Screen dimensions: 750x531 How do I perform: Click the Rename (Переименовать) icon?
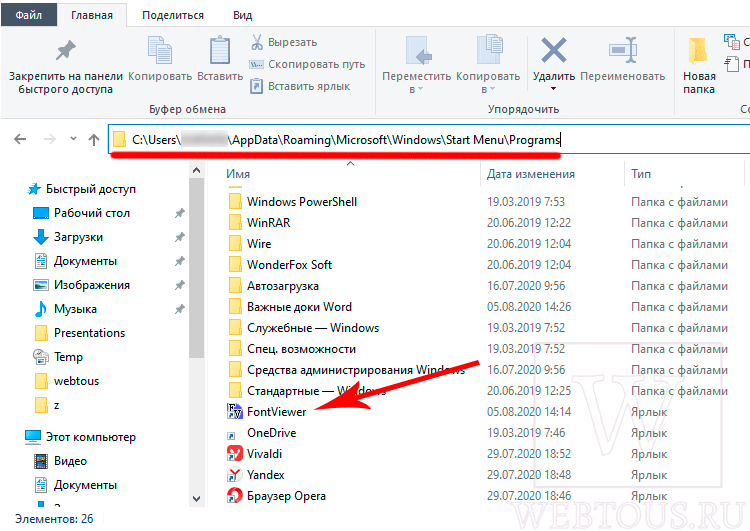623,50
